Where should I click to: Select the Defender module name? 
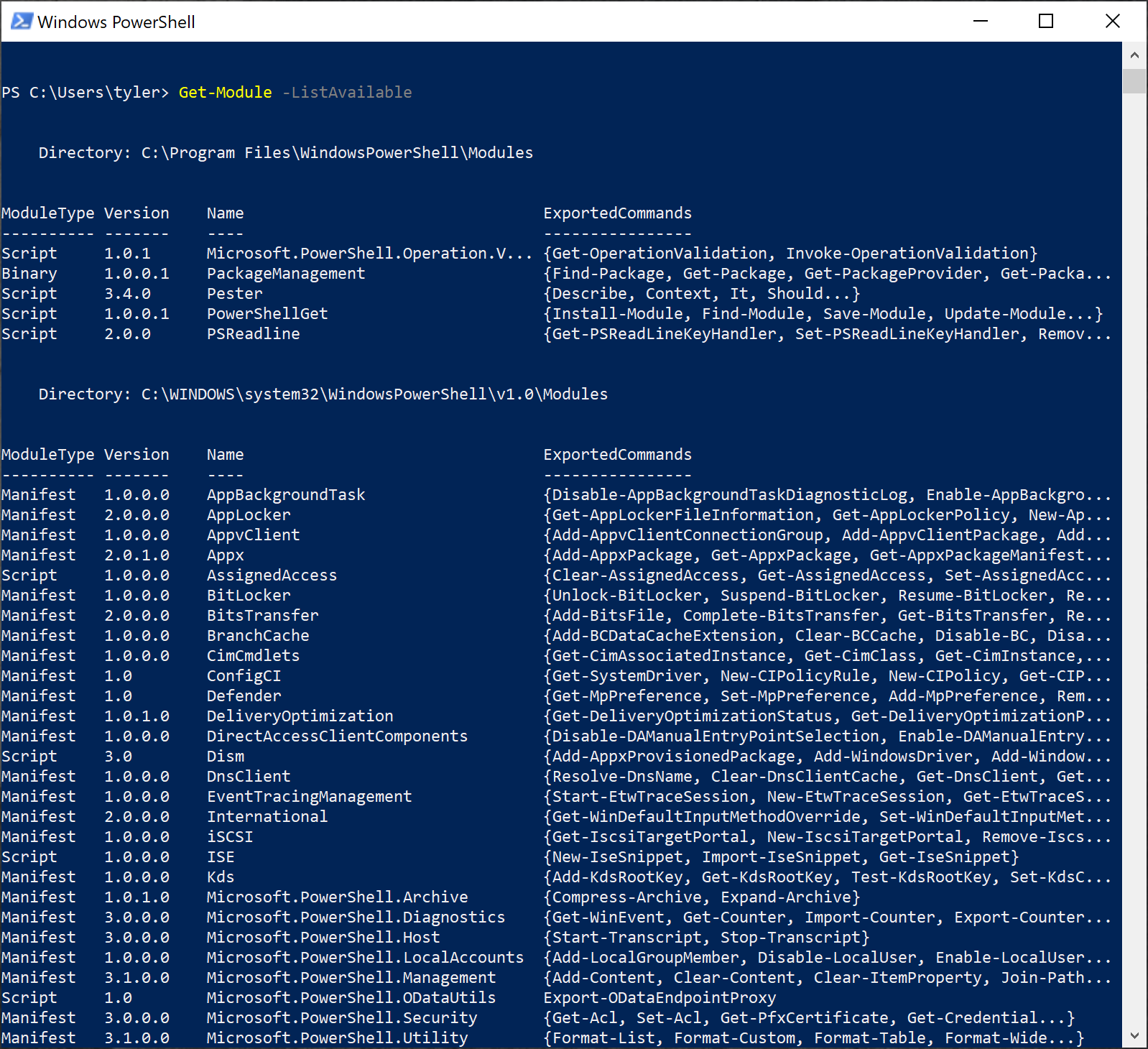point(244,696)
